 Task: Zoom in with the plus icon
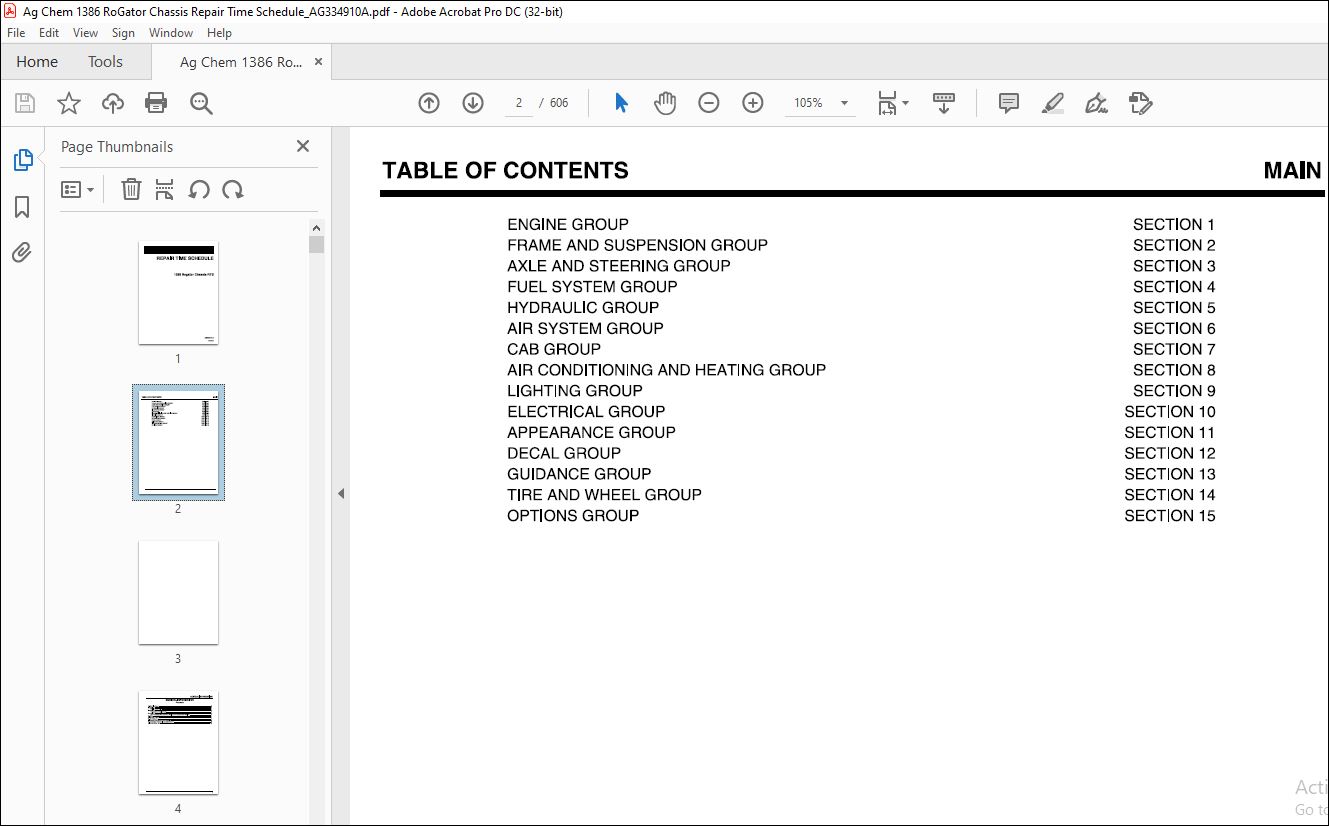point(753,103)
